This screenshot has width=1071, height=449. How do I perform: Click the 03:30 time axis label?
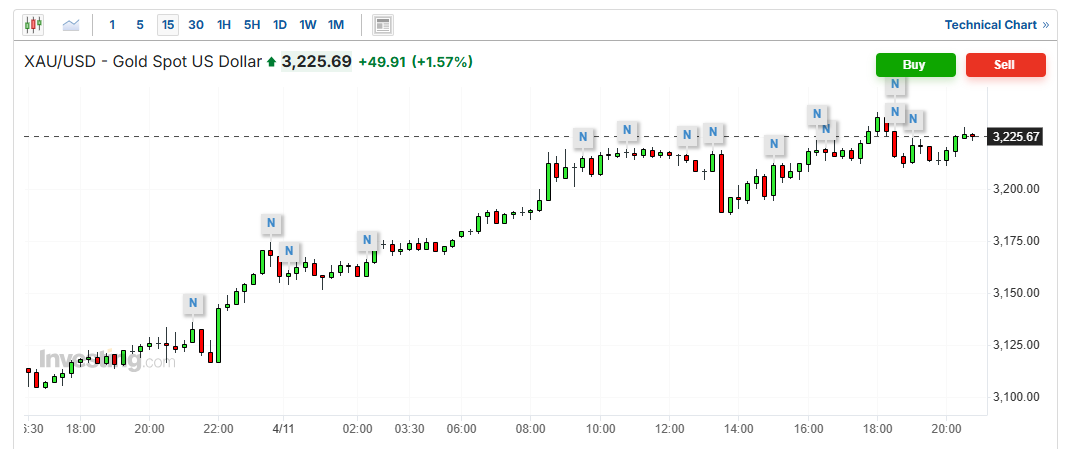(x=411, y=429)
